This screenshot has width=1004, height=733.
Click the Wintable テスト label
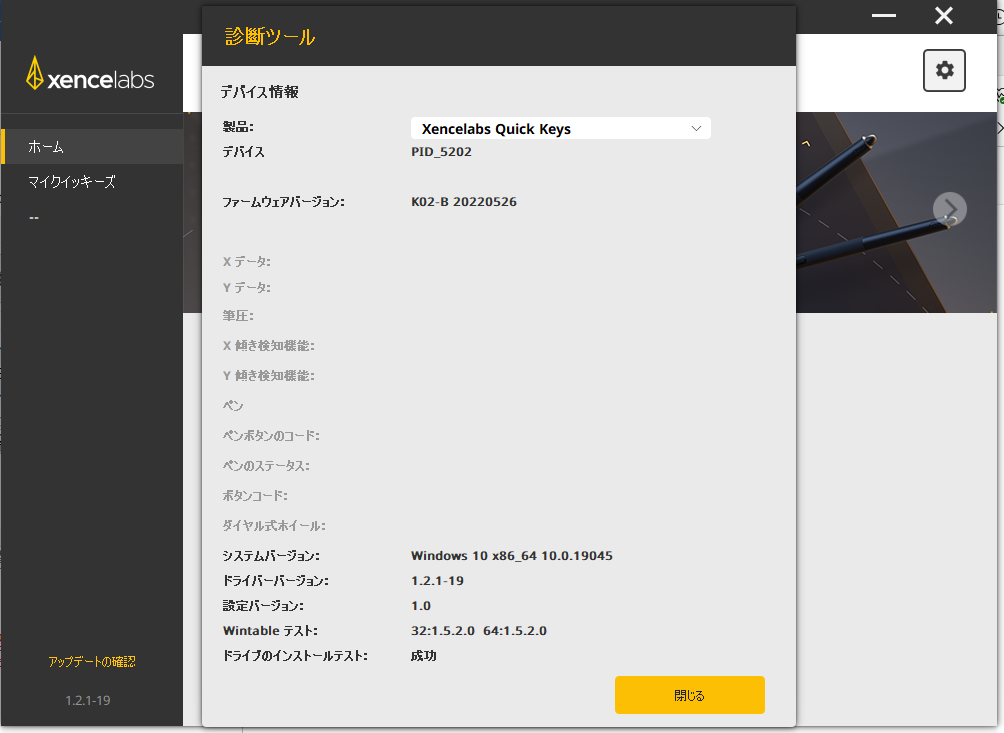[x=270, y=631]
